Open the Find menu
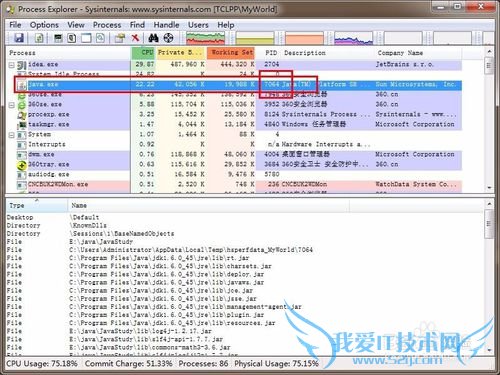Viewport: 500px width, 375px height. point(137,25)
